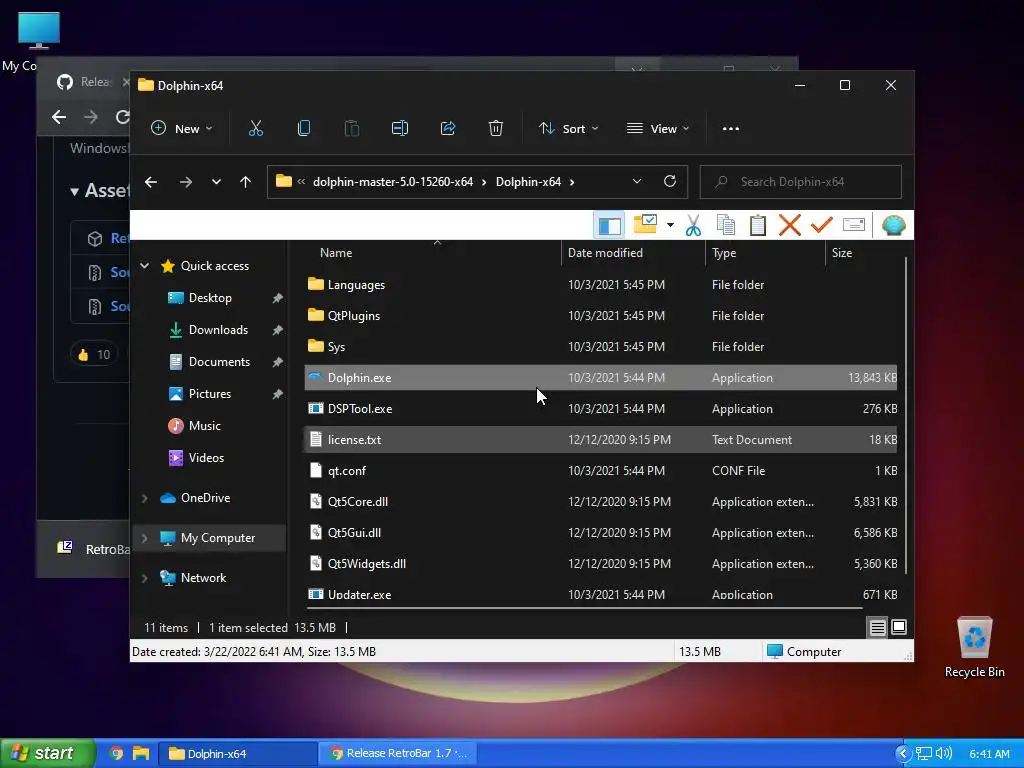Viewport: 1024px width, 768px height.
Task: Select Documents in Quick access
Action: 219,362
